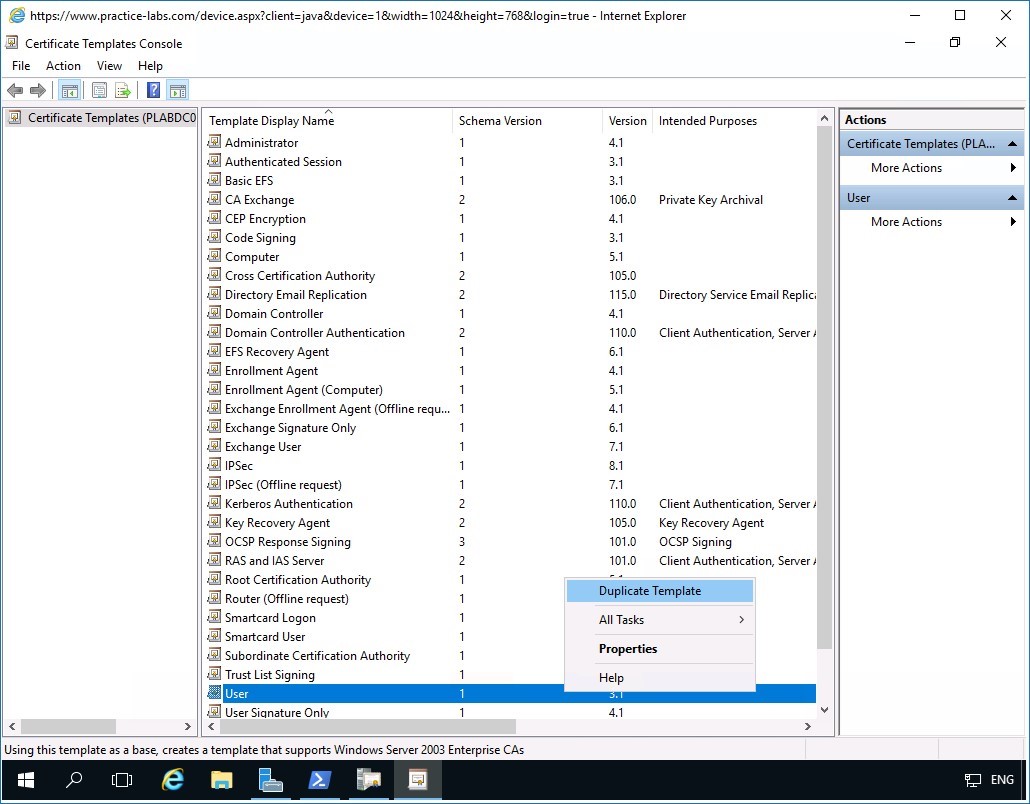Click the Back navigation arrow
1030x804 pixels.
point(15,90)
